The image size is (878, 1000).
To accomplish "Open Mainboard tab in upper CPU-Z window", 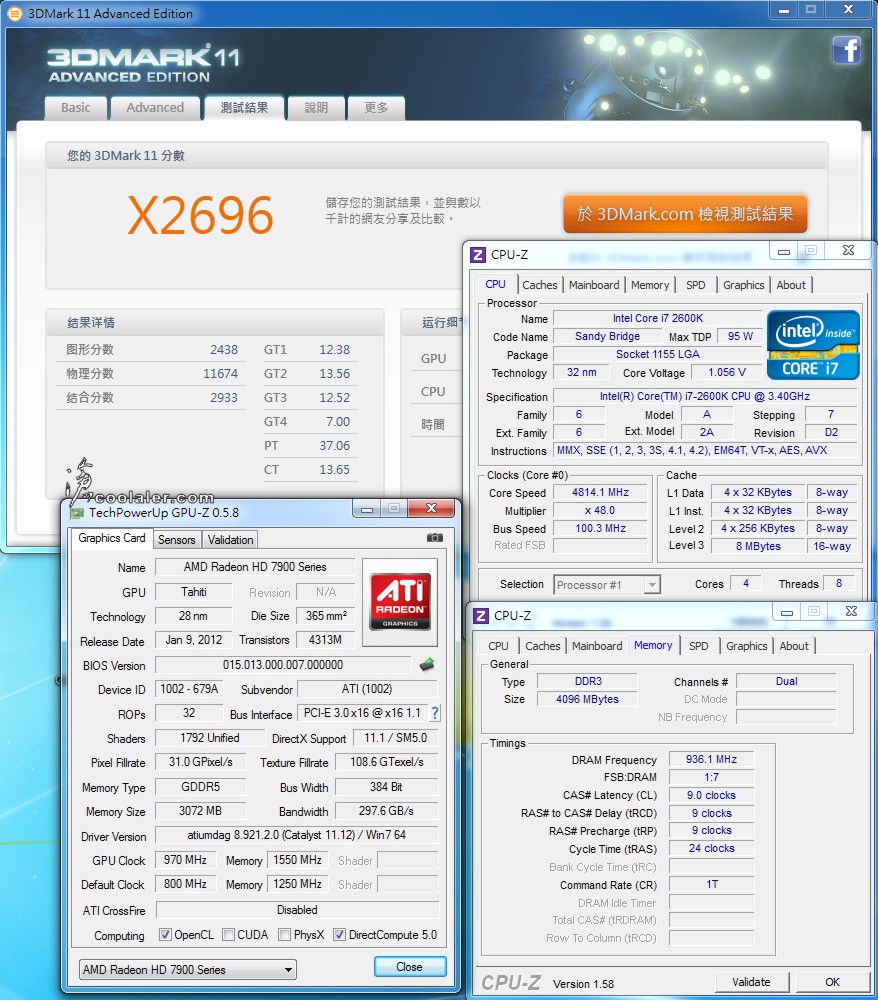I will pos(594,285).
